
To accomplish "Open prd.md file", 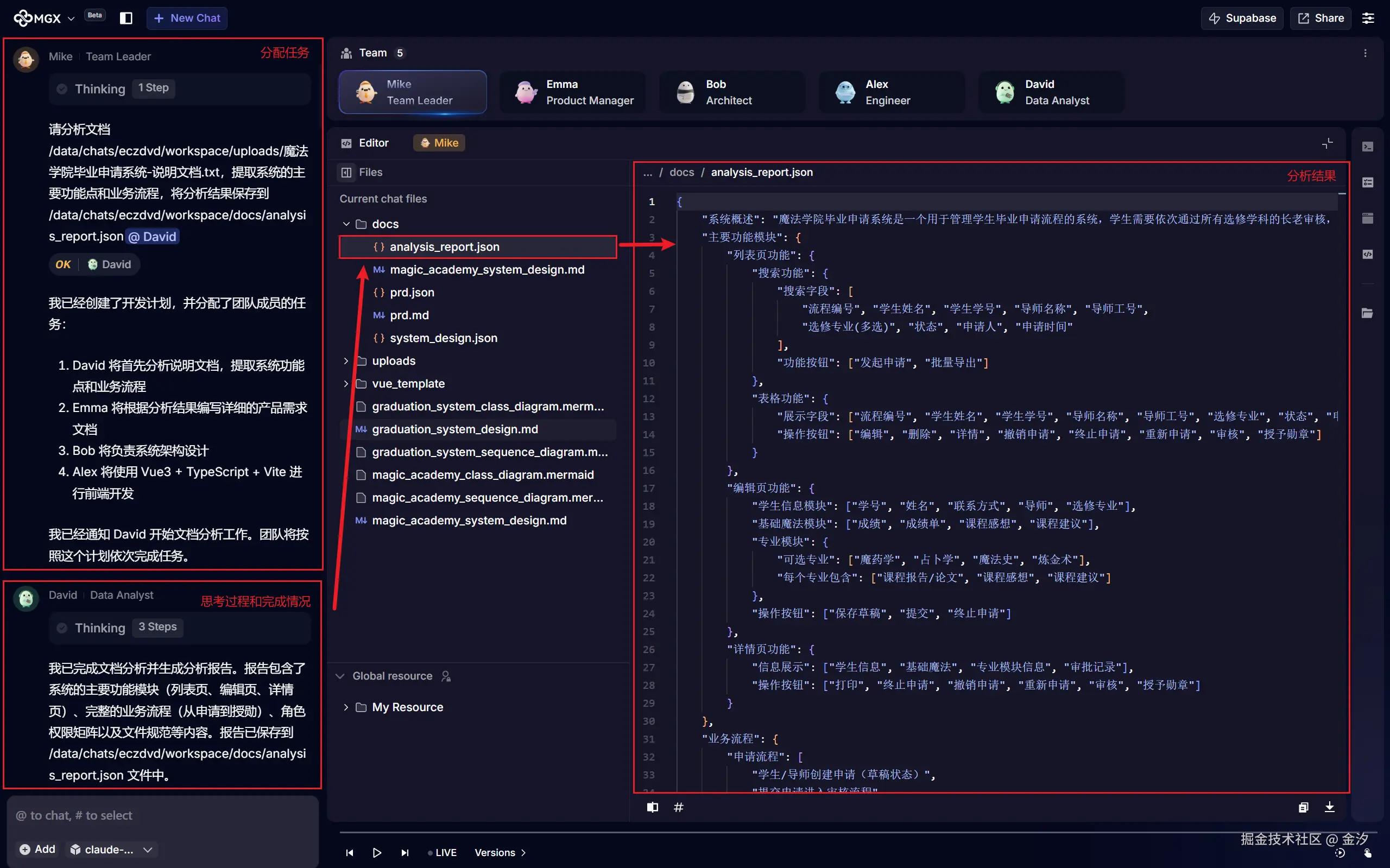I will coord(478,315).
